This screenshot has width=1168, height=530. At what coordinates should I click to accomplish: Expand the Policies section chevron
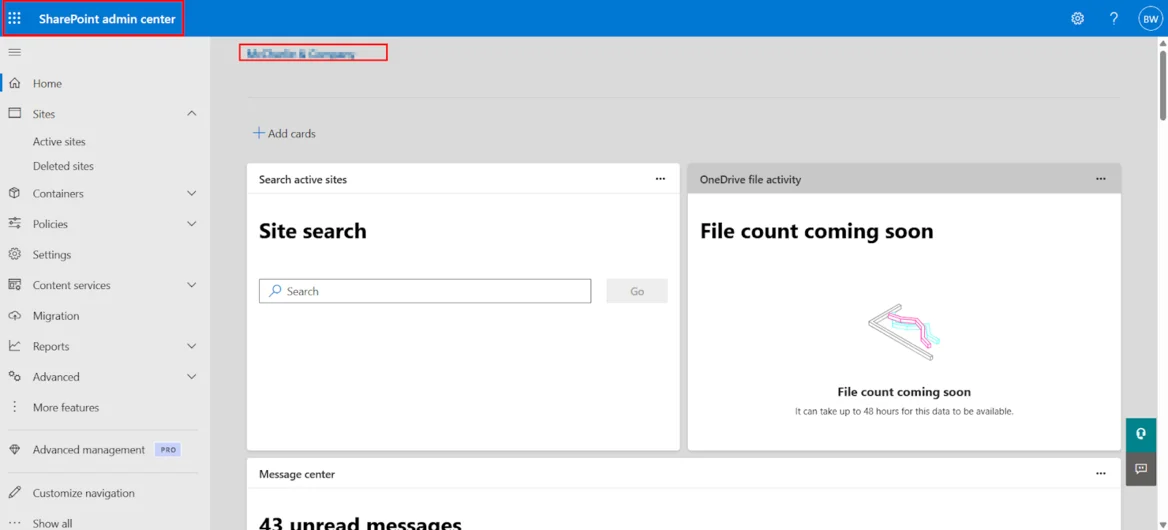click(191, 224)
